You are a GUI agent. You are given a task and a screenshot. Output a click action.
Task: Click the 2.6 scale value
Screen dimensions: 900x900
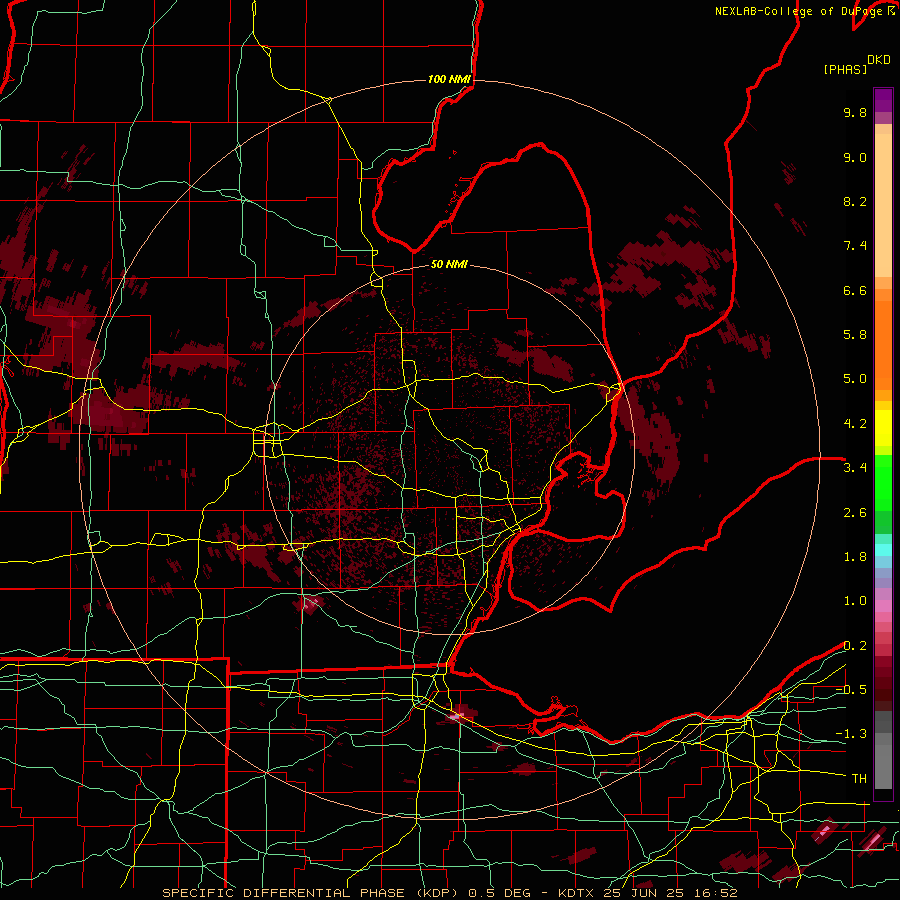click(x=855, y=513)
